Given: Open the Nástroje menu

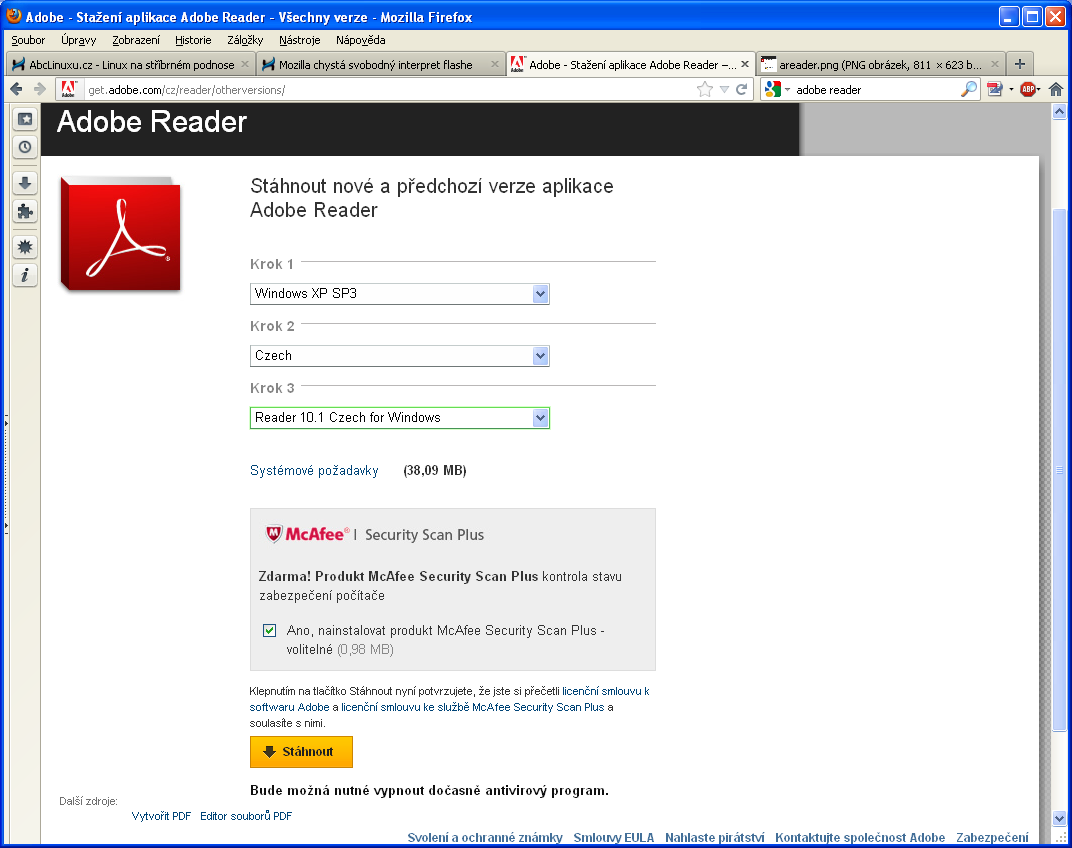Looking at the screenshot, I should point(299,40).
